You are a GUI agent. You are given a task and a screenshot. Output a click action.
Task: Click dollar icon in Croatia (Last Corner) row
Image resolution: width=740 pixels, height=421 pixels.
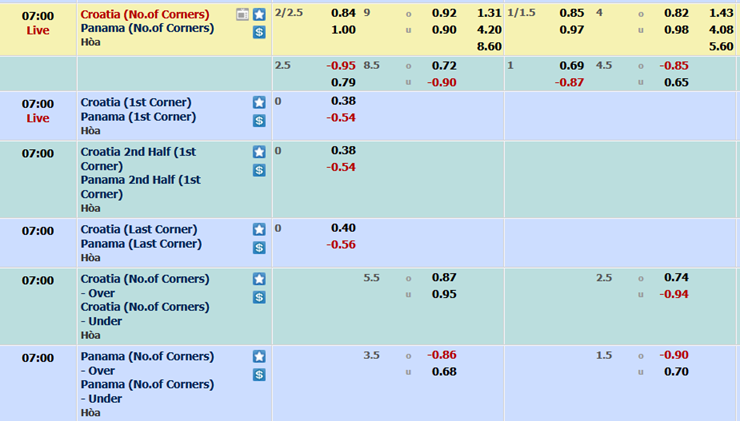pos(259,248)
